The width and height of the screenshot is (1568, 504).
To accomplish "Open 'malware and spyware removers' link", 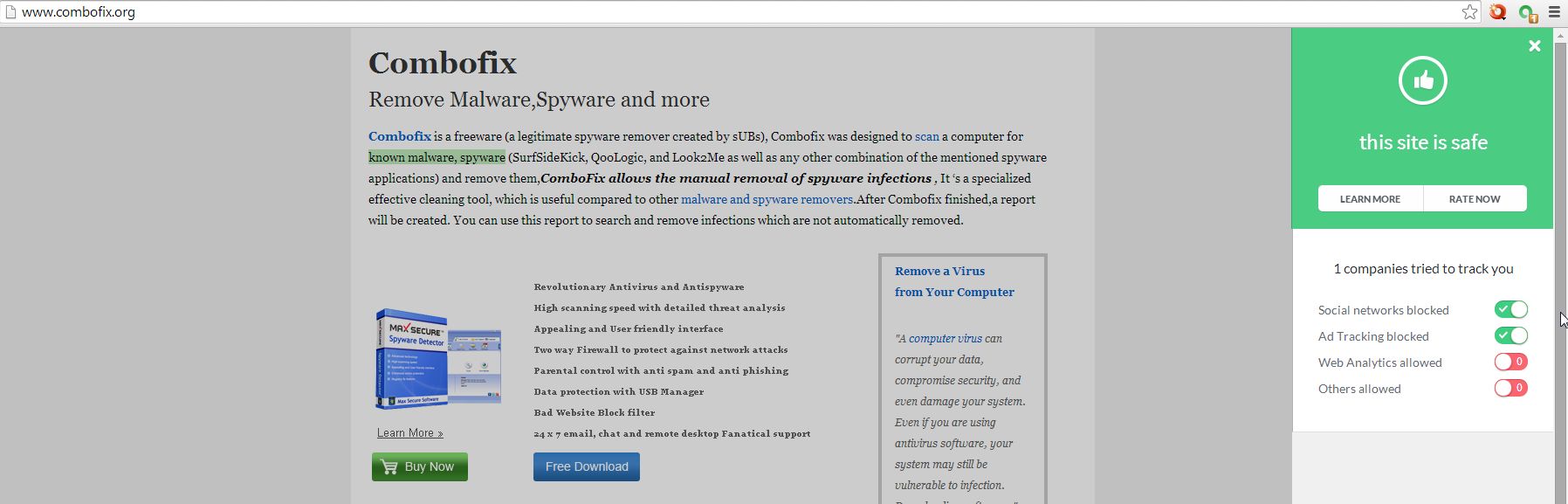I will (767, 199).
